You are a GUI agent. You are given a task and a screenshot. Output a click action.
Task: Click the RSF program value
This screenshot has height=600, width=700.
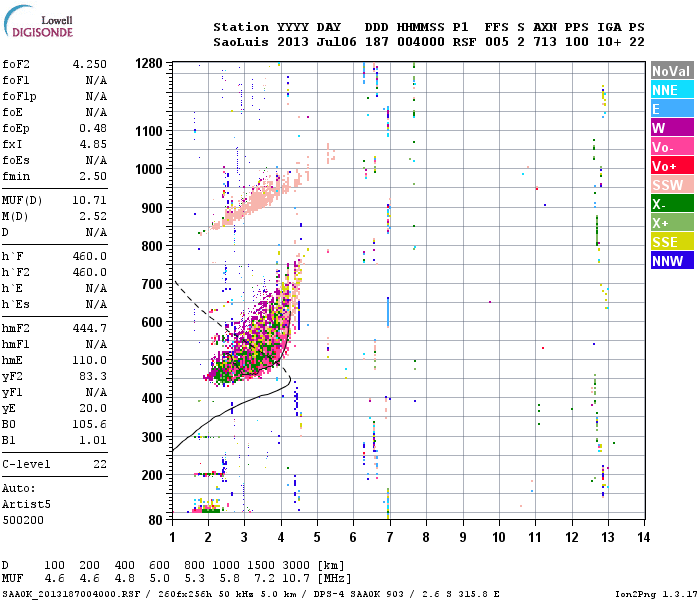pyautogui.click(x=464, y=42)
